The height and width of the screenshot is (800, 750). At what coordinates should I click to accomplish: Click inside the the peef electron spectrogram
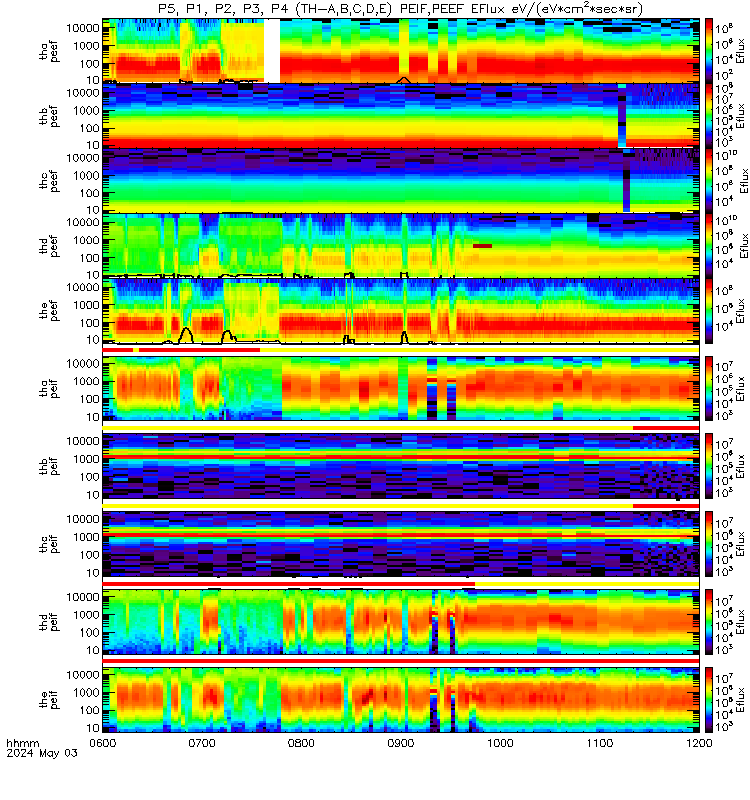(x=401, y=310)
